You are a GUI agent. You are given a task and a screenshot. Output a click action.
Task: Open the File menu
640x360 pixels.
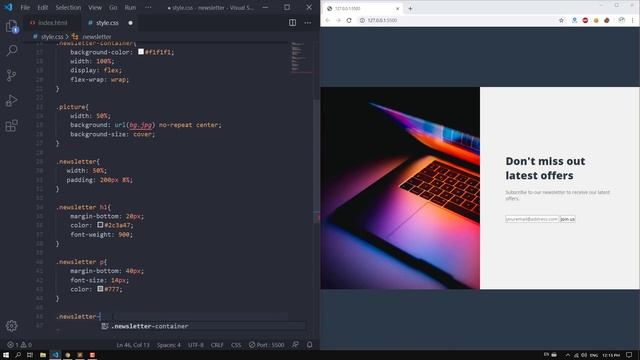point(25,7)
